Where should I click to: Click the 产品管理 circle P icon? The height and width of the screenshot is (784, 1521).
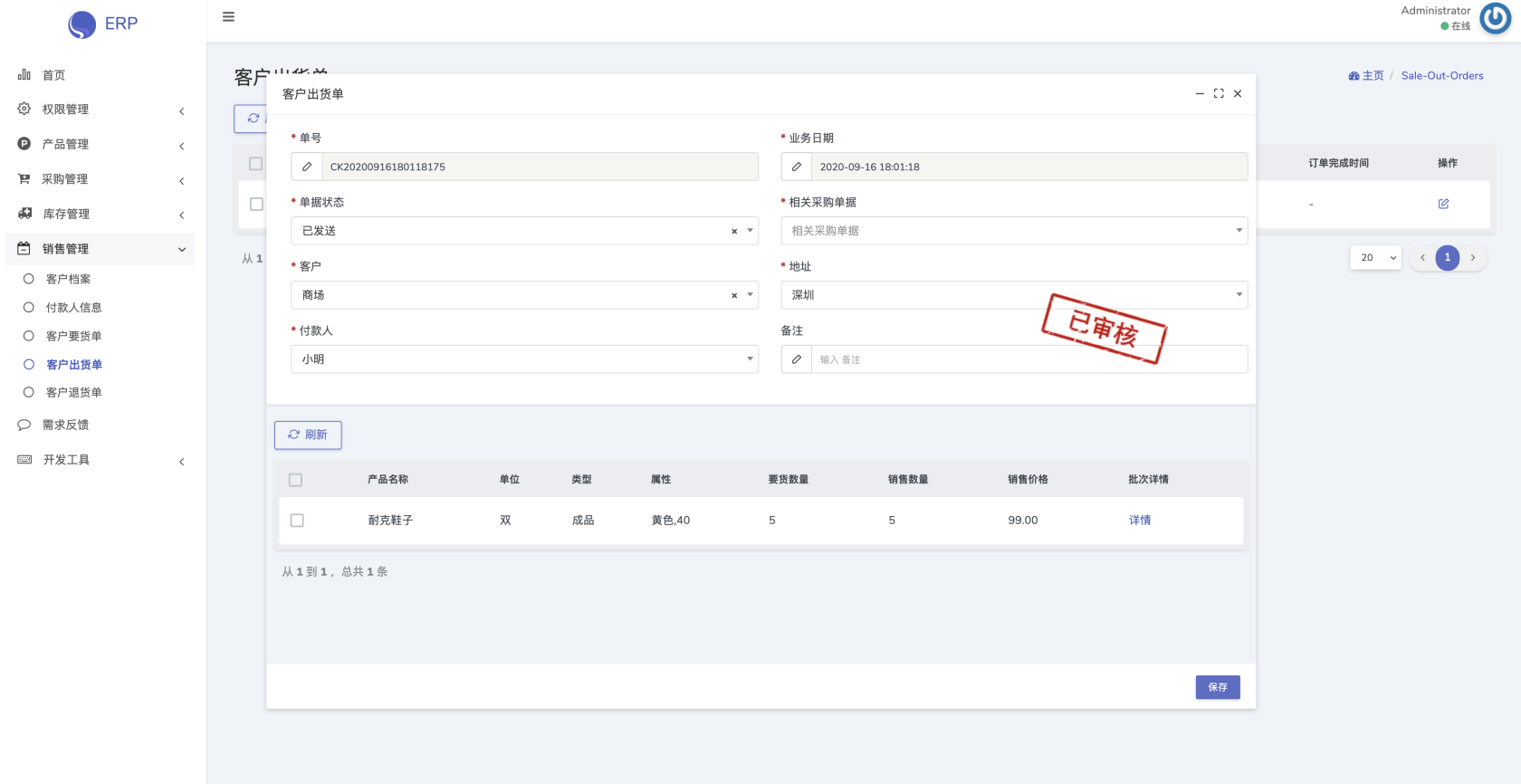[24, 144]
